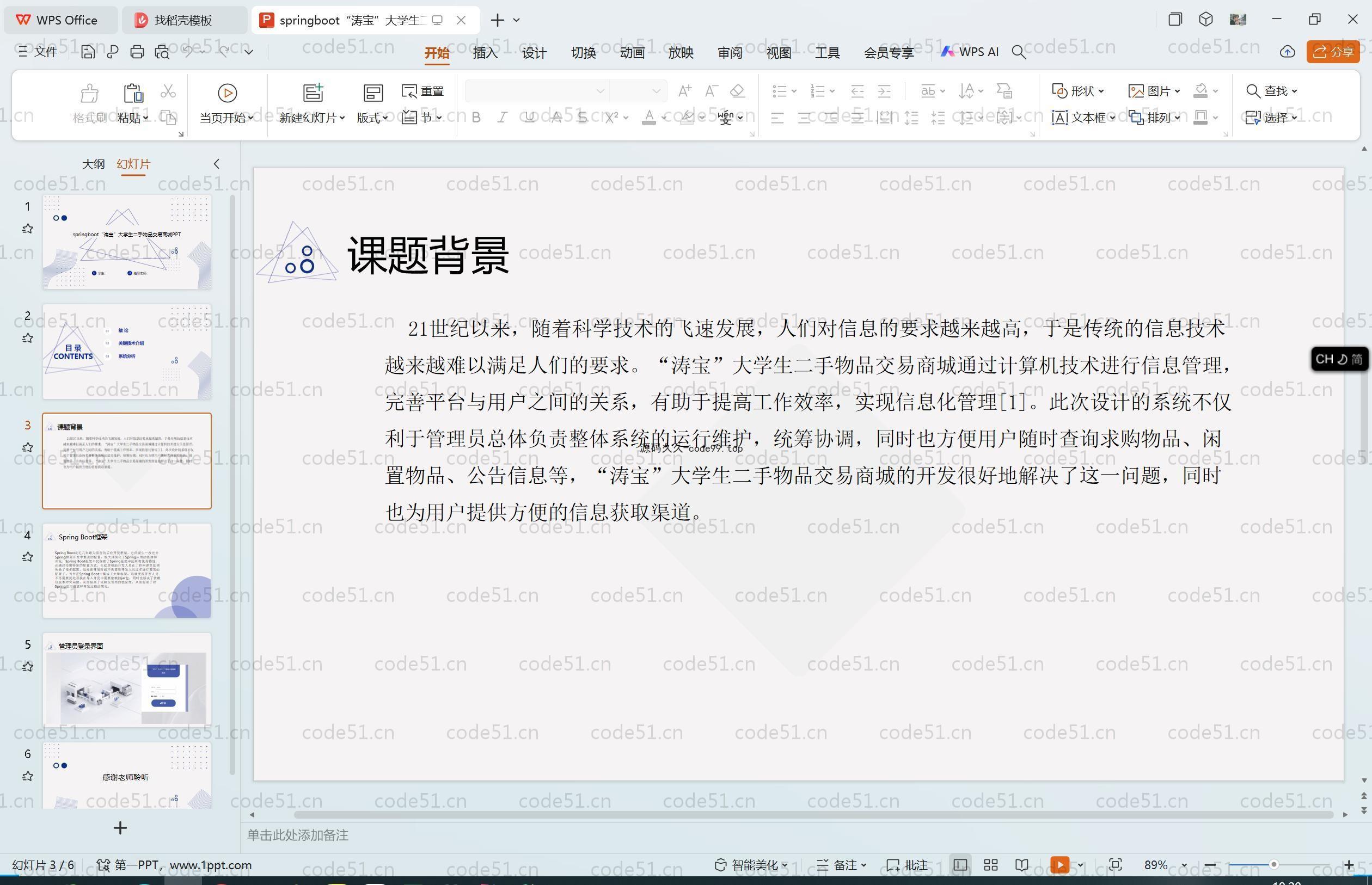The height and width of the screenshot is (885, 1372).
Task: Toggle star marker on slide 1
Action: pos(27,229)
